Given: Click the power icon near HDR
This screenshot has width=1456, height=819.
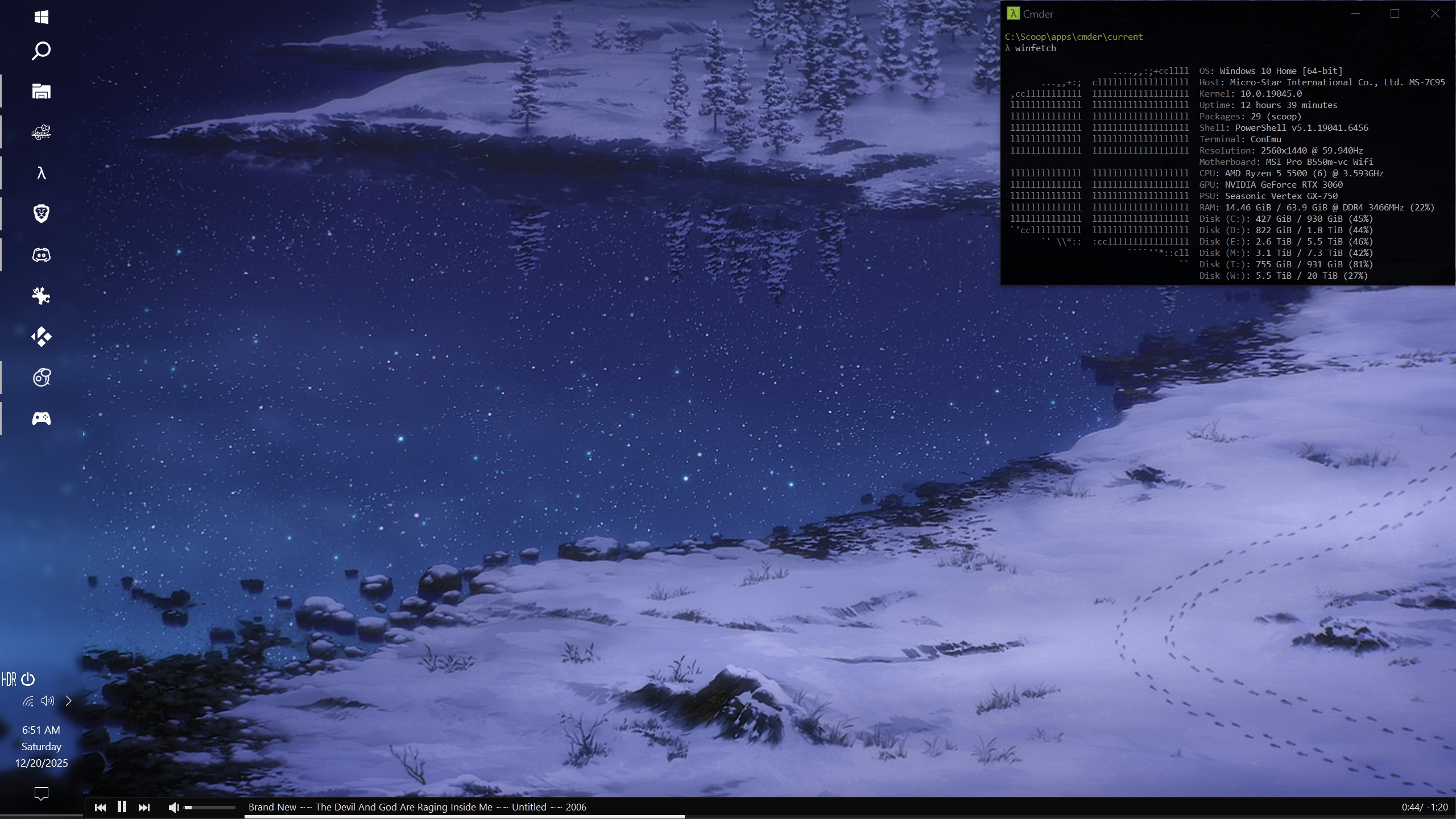Looking at the screenshot, I should [28, 679].
